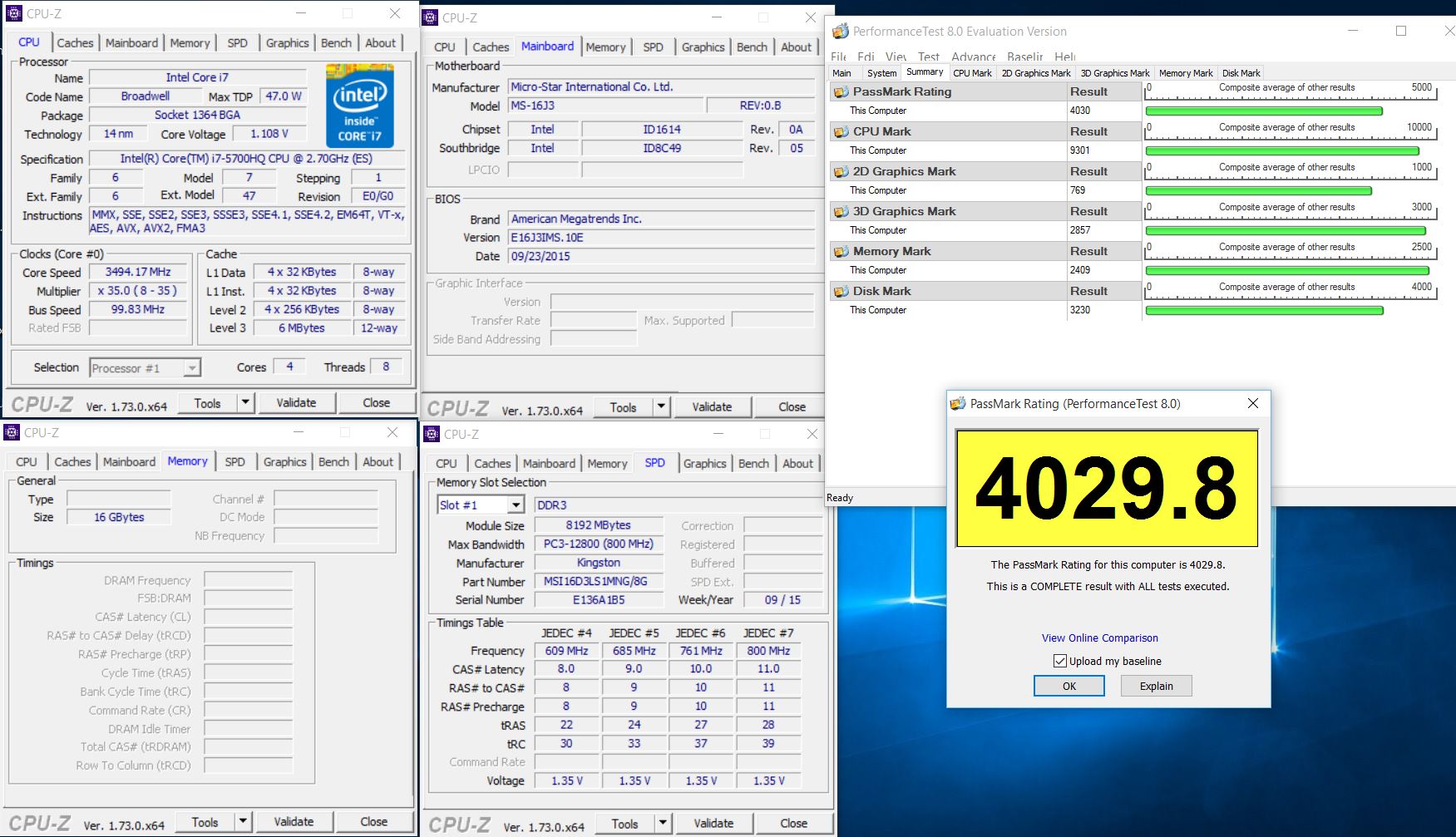1456x837 pixels.
Task: Click the PassMark Rating green result bar
Action: pyautogui.click(x=1264, y=111)
